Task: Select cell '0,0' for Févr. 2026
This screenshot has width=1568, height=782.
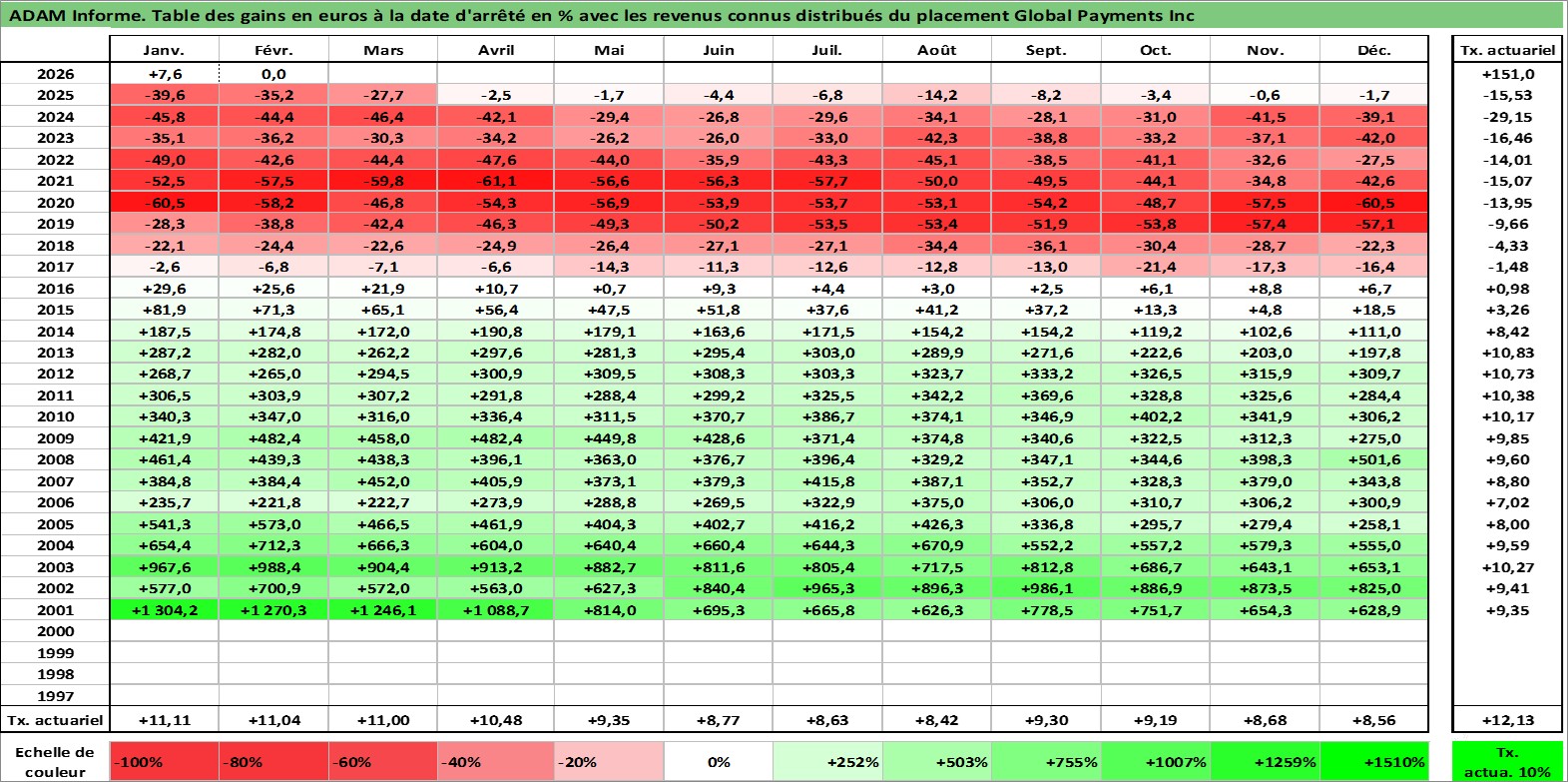Action: 273,74
